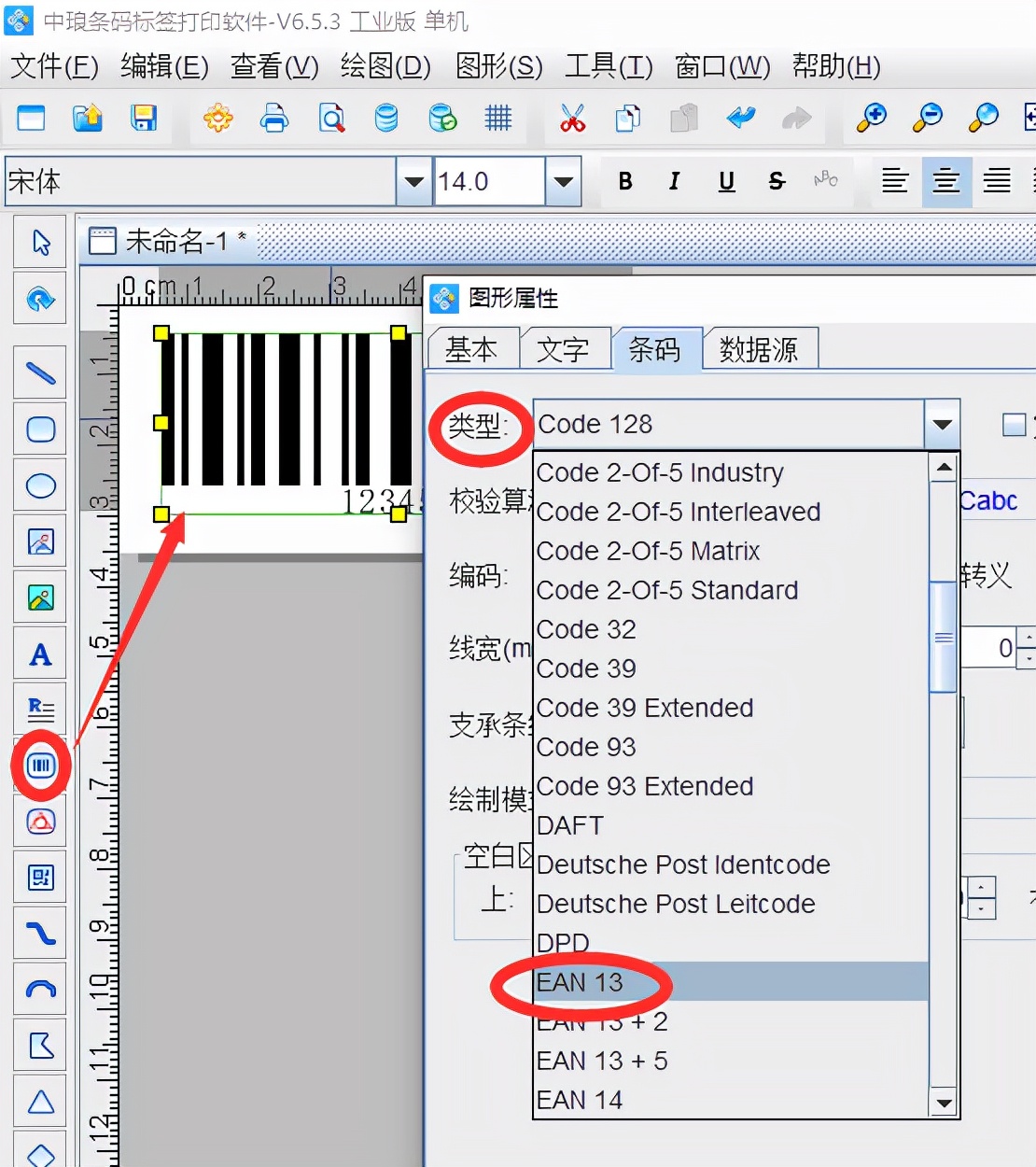Expand the 宋体 font name dropdown
Image resolution: width=1036 pixels, height=1167 pixels.
(413, 181)
